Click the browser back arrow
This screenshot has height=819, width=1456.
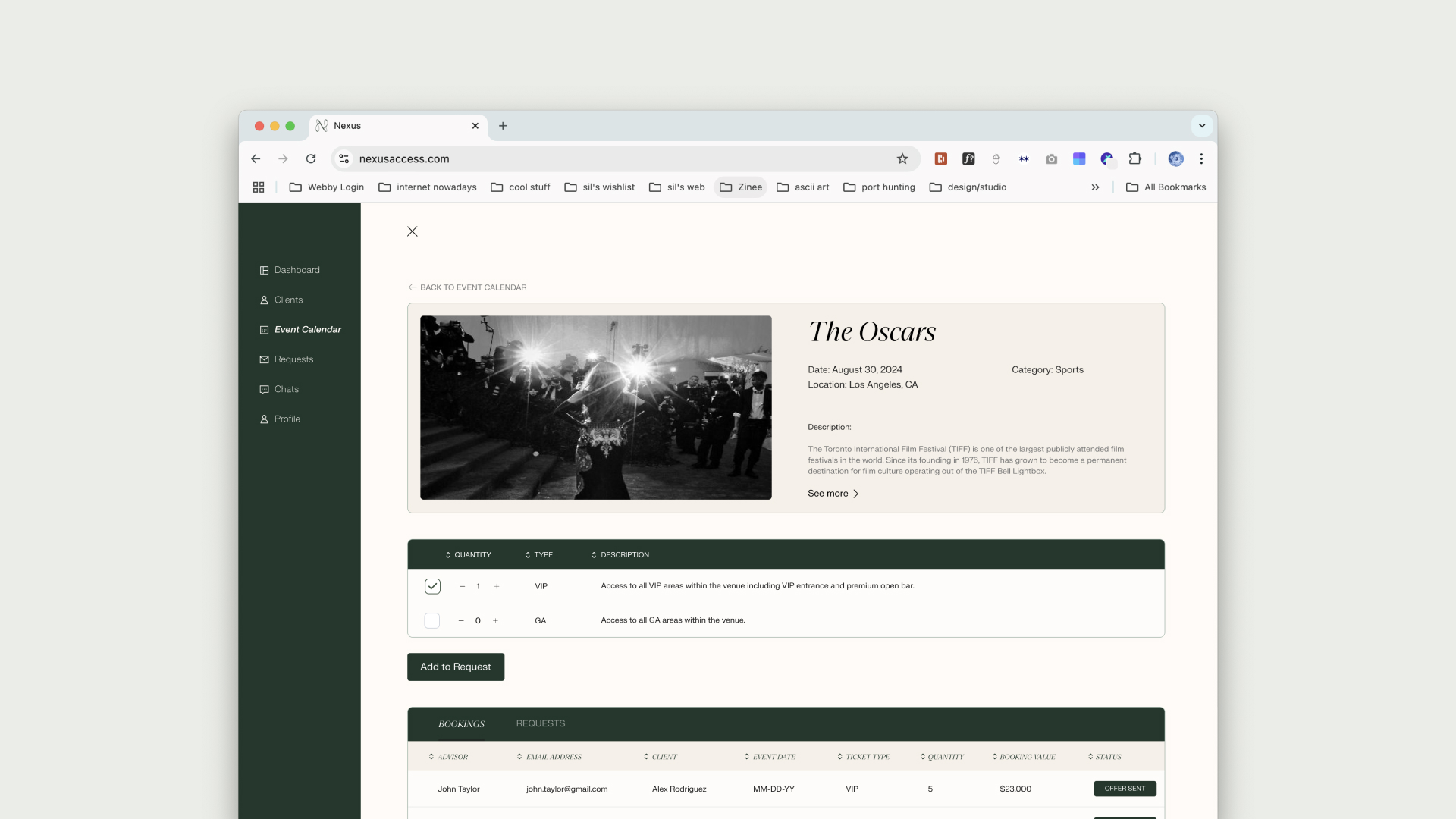point(256,158)
